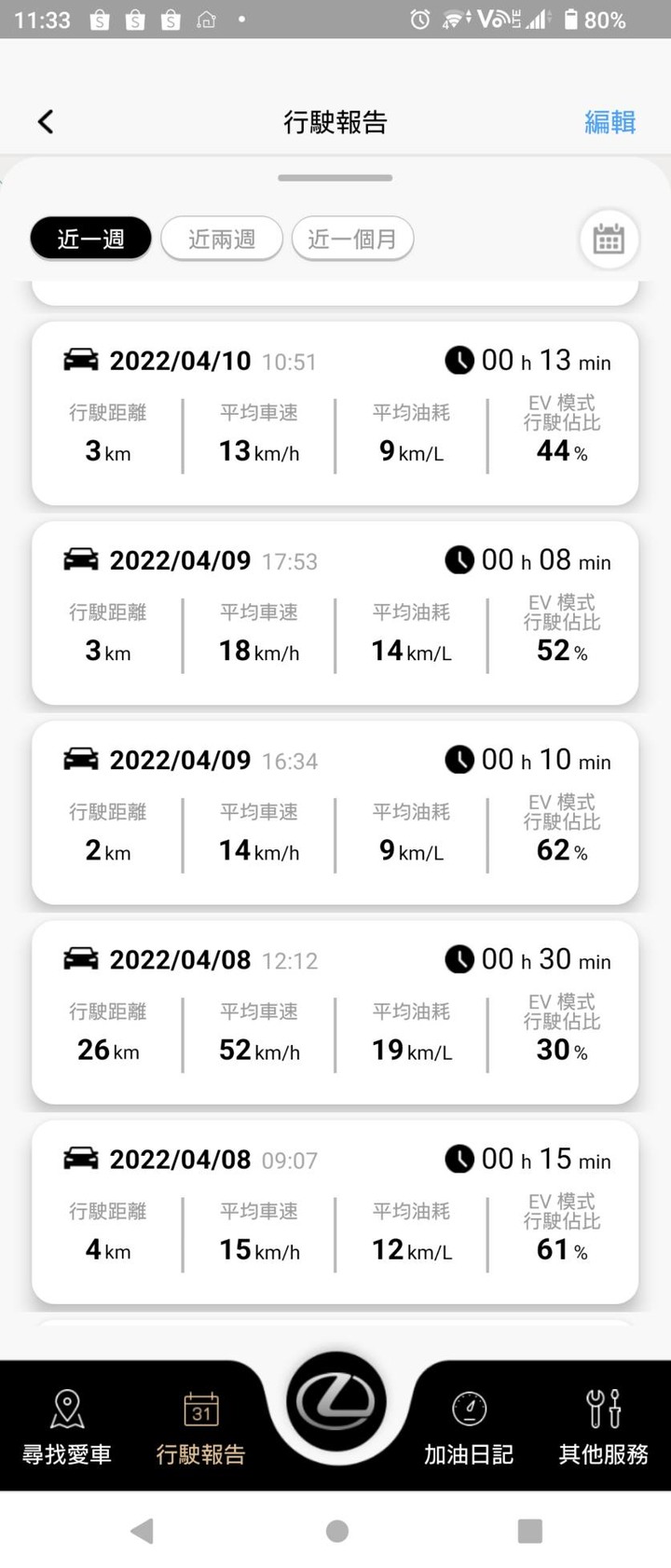Open 其他服務 tools icon
The height and width of the screenshot is (1568, 671).
[x=603, y=1409]
